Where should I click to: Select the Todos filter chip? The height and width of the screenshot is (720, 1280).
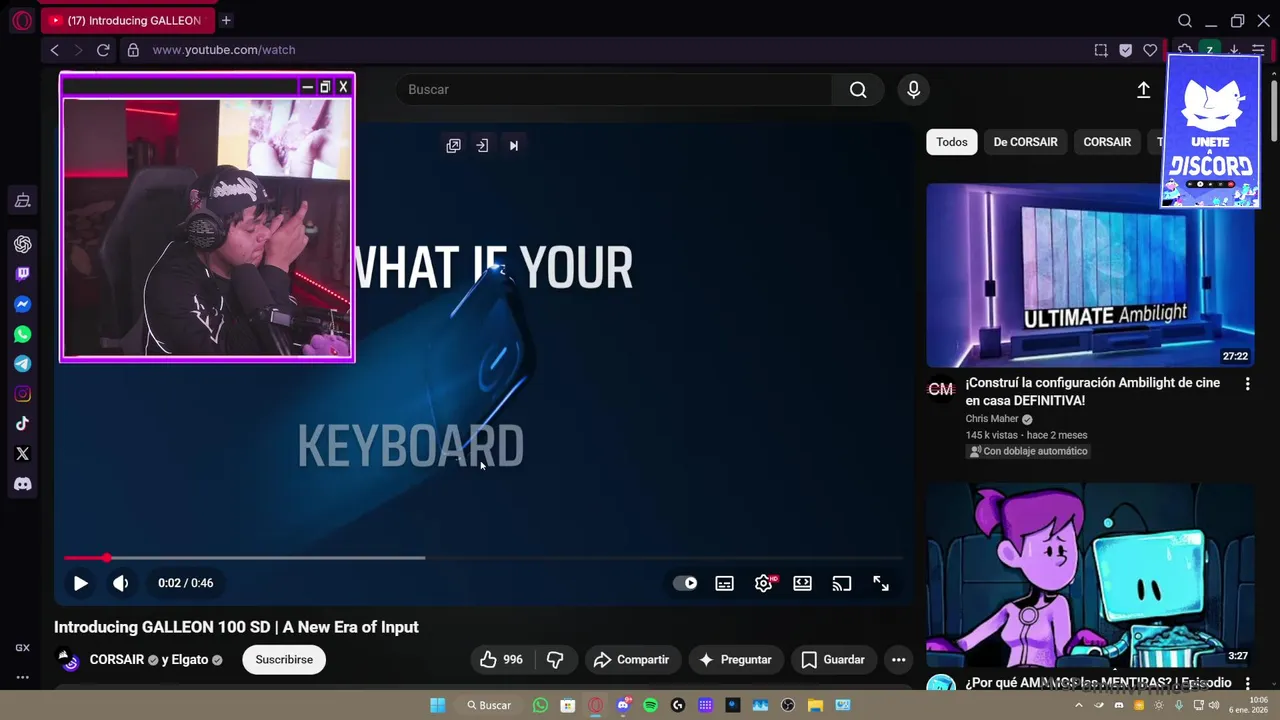click(951, 142)
